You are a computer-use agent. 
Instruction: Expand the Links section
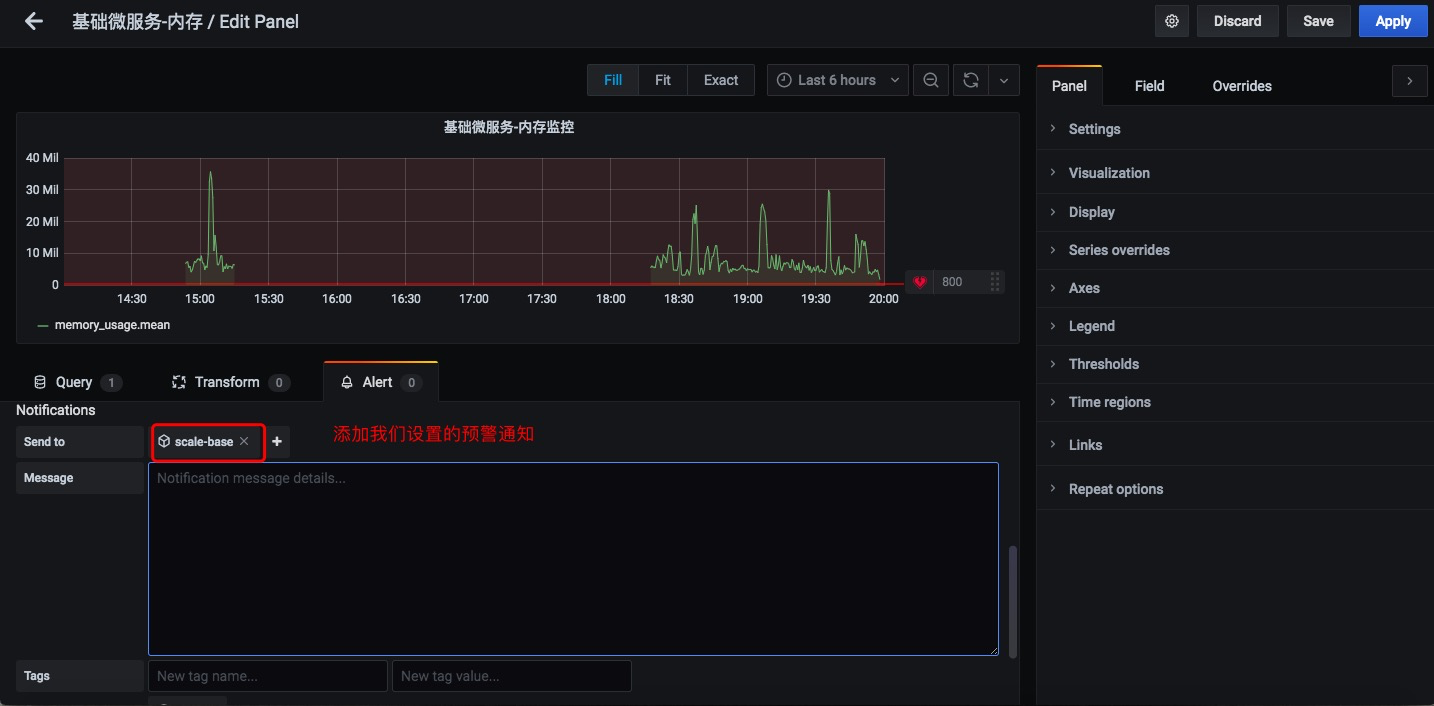[1235, 445]
